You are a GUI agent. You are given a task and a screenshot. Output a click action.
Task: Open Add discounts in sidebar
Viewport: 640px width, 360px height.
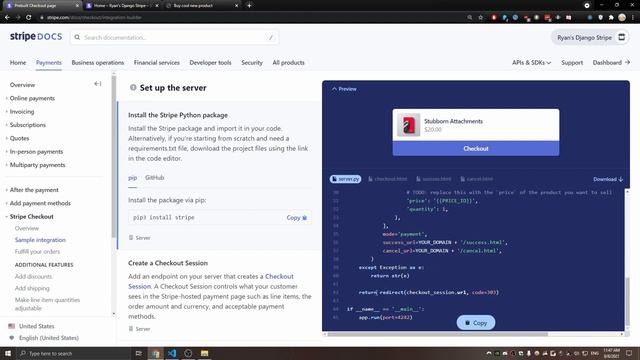tap(33, 276)
